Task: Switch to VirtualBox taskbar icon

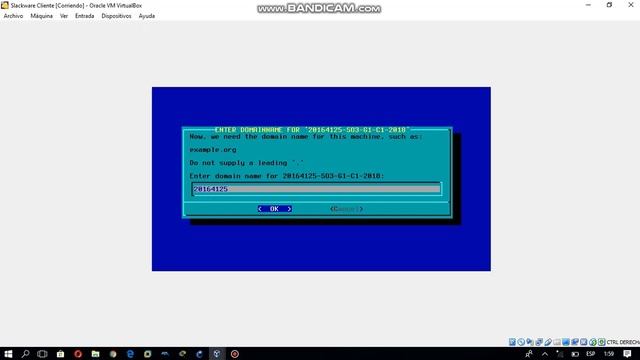Action: [217, 354]
